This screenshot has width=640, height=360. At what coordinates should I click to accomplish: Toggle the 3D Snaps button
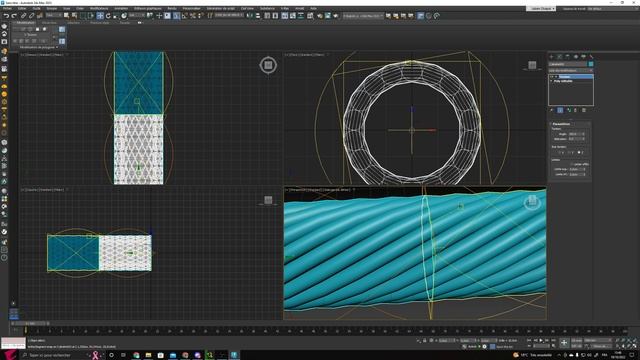(176, 16)
